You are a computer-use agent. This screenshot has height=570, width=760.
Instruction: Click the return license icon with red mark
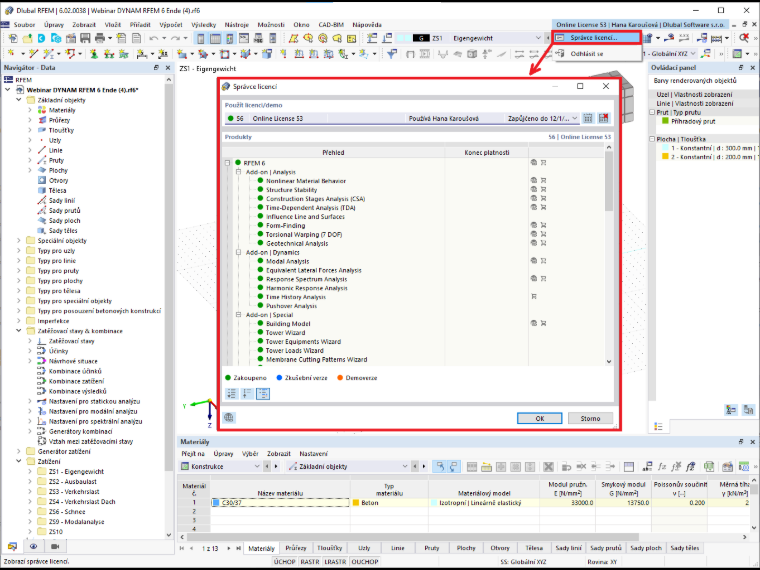pos(603,118)
